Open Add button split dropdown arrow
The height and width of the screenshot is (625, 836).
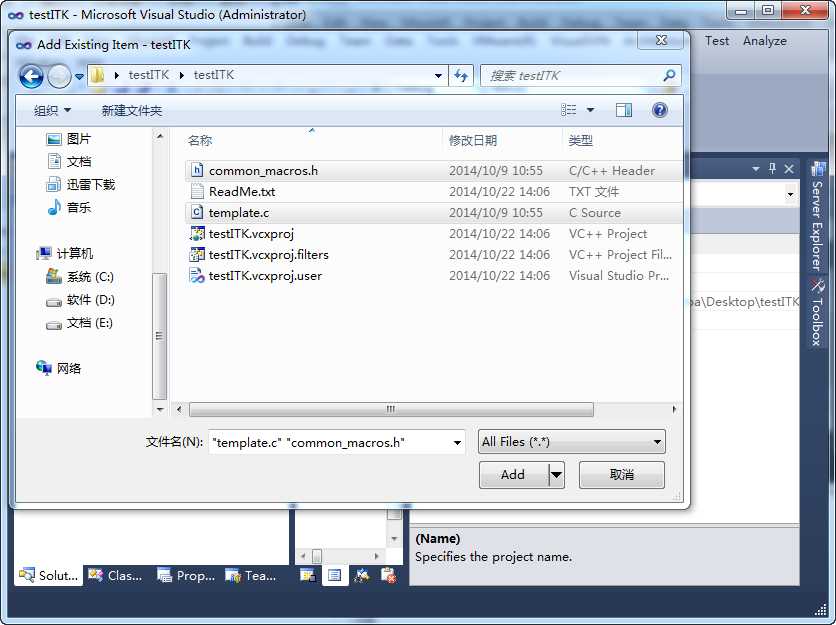[556, 475]
